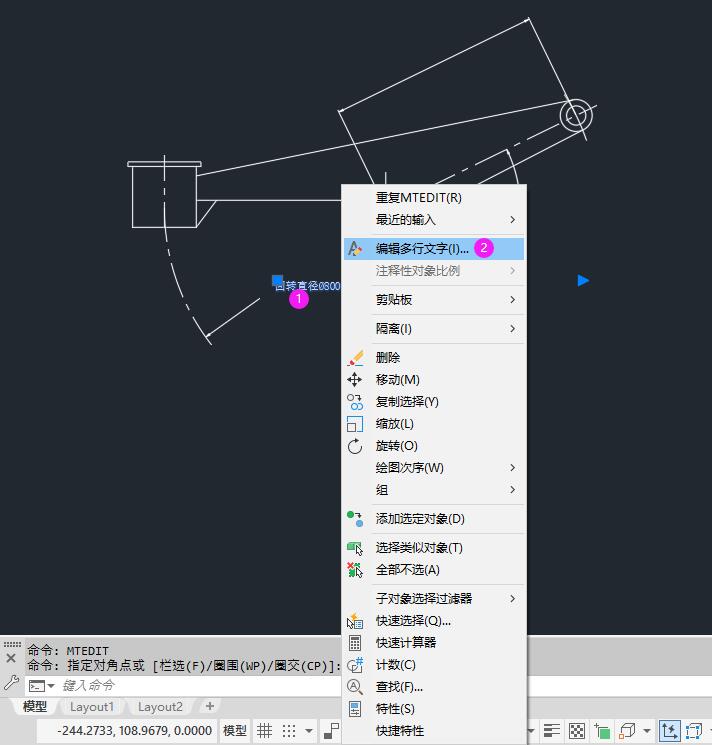The image size is (712, 745).
Task: Choose 缩放(L) in context menu
Action: coord(434,424)
